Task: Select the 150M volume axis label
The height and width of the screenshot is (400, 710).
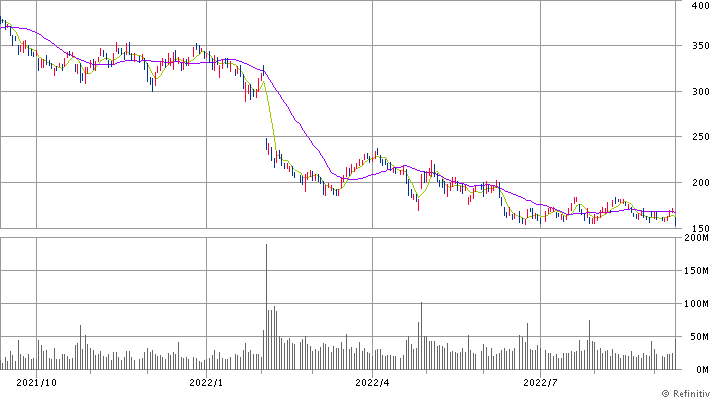Action: (694, 271)
